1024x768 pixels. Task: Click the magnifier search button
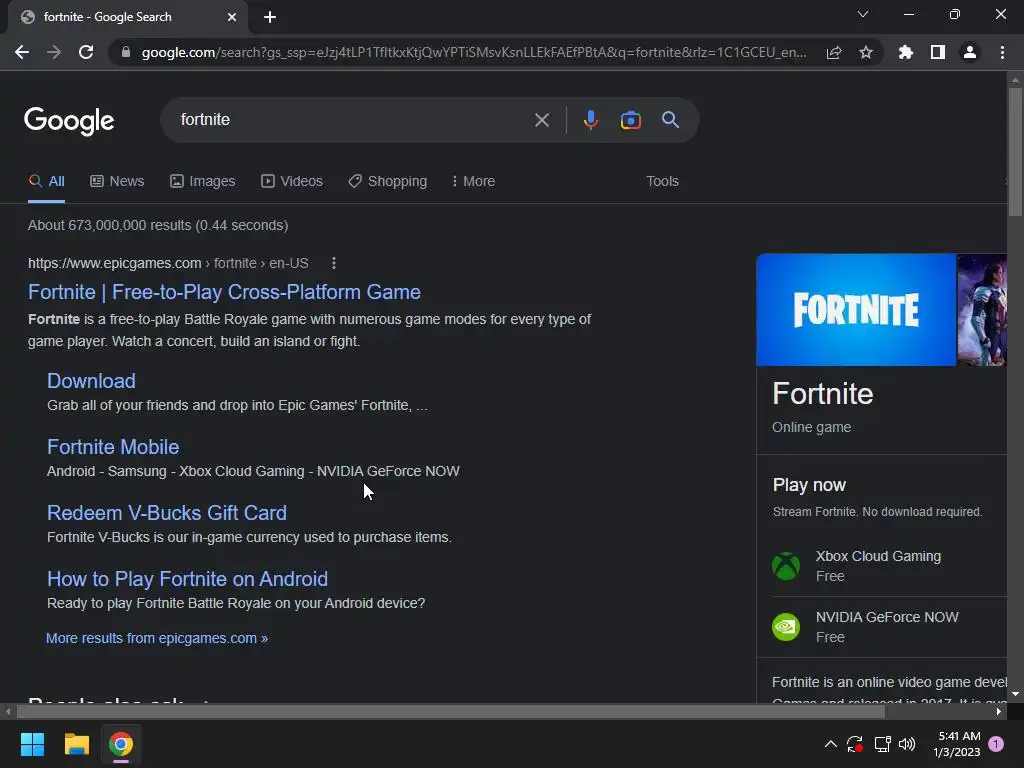(x=670, y=120)
